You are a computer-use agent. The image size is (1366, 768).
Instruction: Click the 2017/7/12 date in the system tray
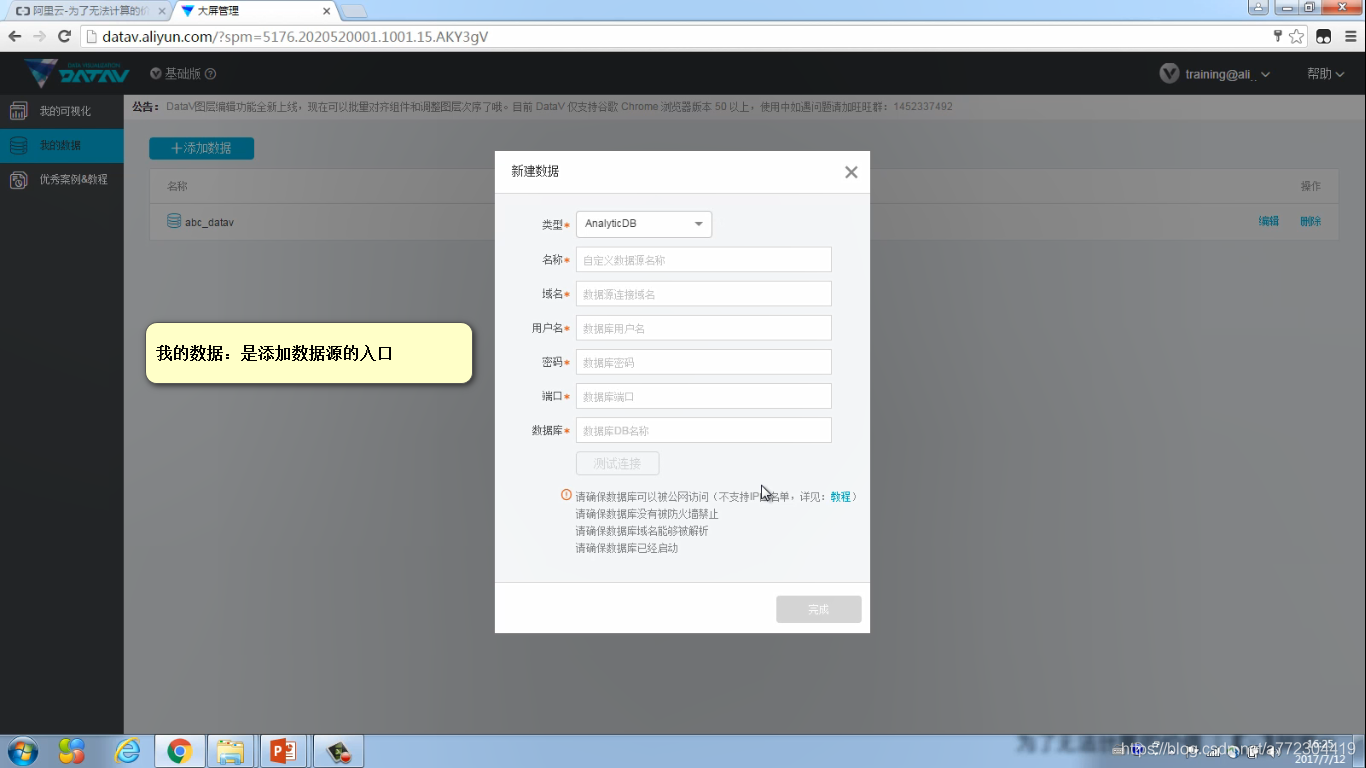[x=1320, y=759]
